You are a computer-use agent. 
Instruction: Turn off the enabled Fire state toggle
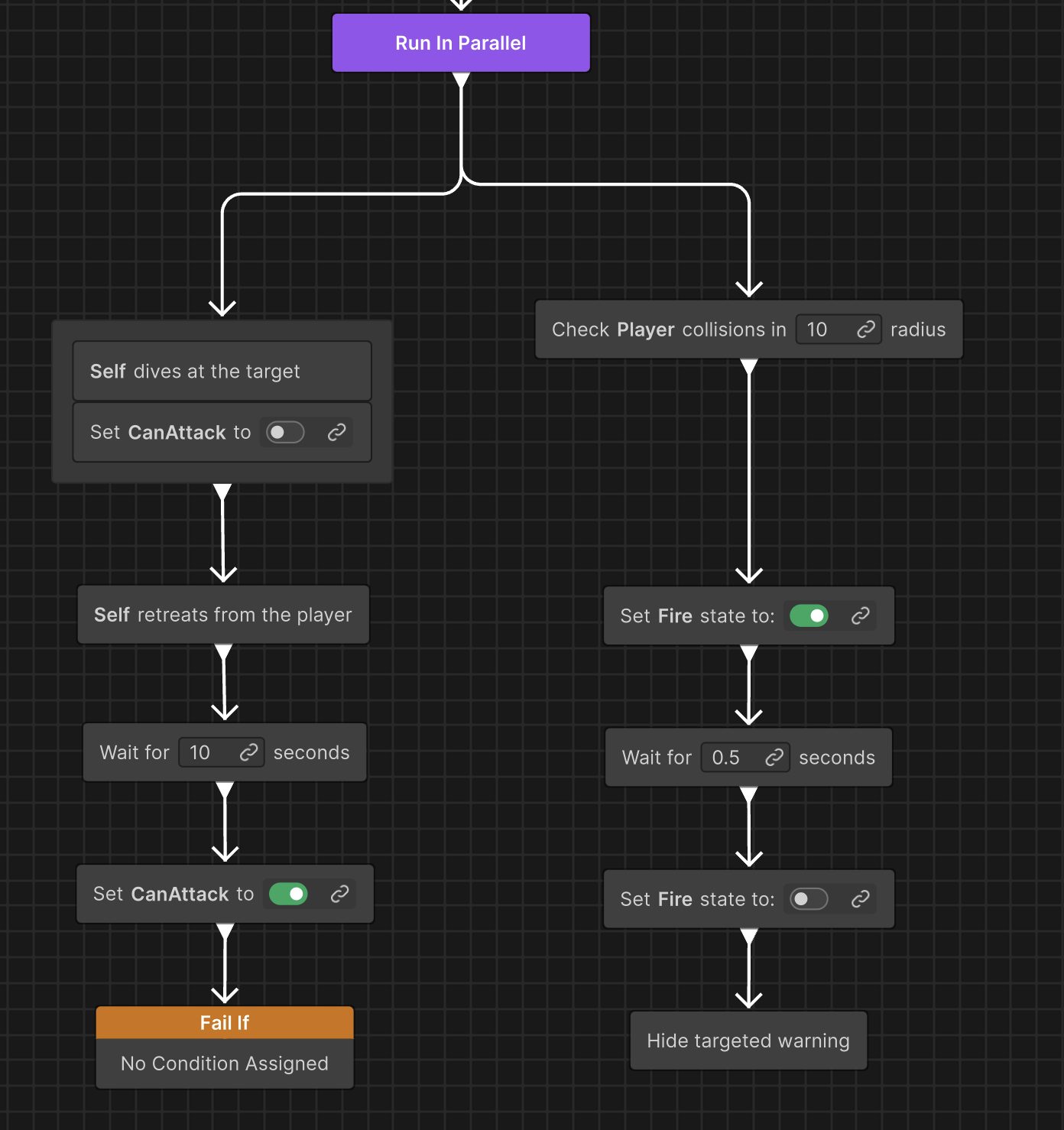point(809,615)
